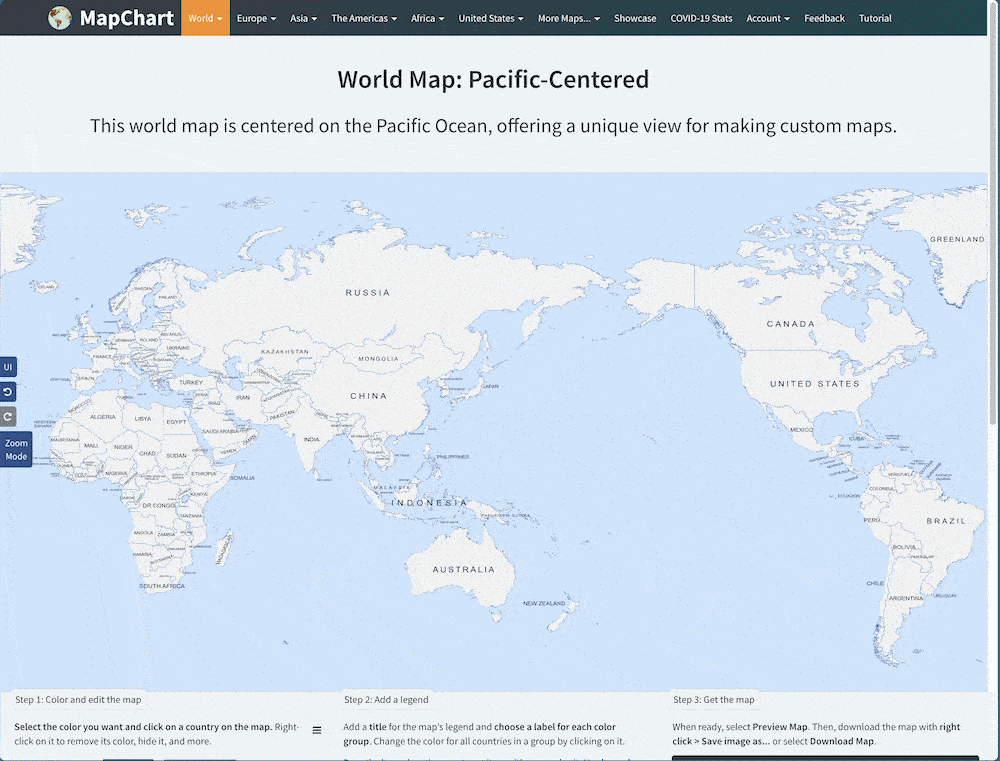Enable Zoom Mode on the map
Image resolution: width=1000 pixels, height=761 pixels.
pos(16,450)
